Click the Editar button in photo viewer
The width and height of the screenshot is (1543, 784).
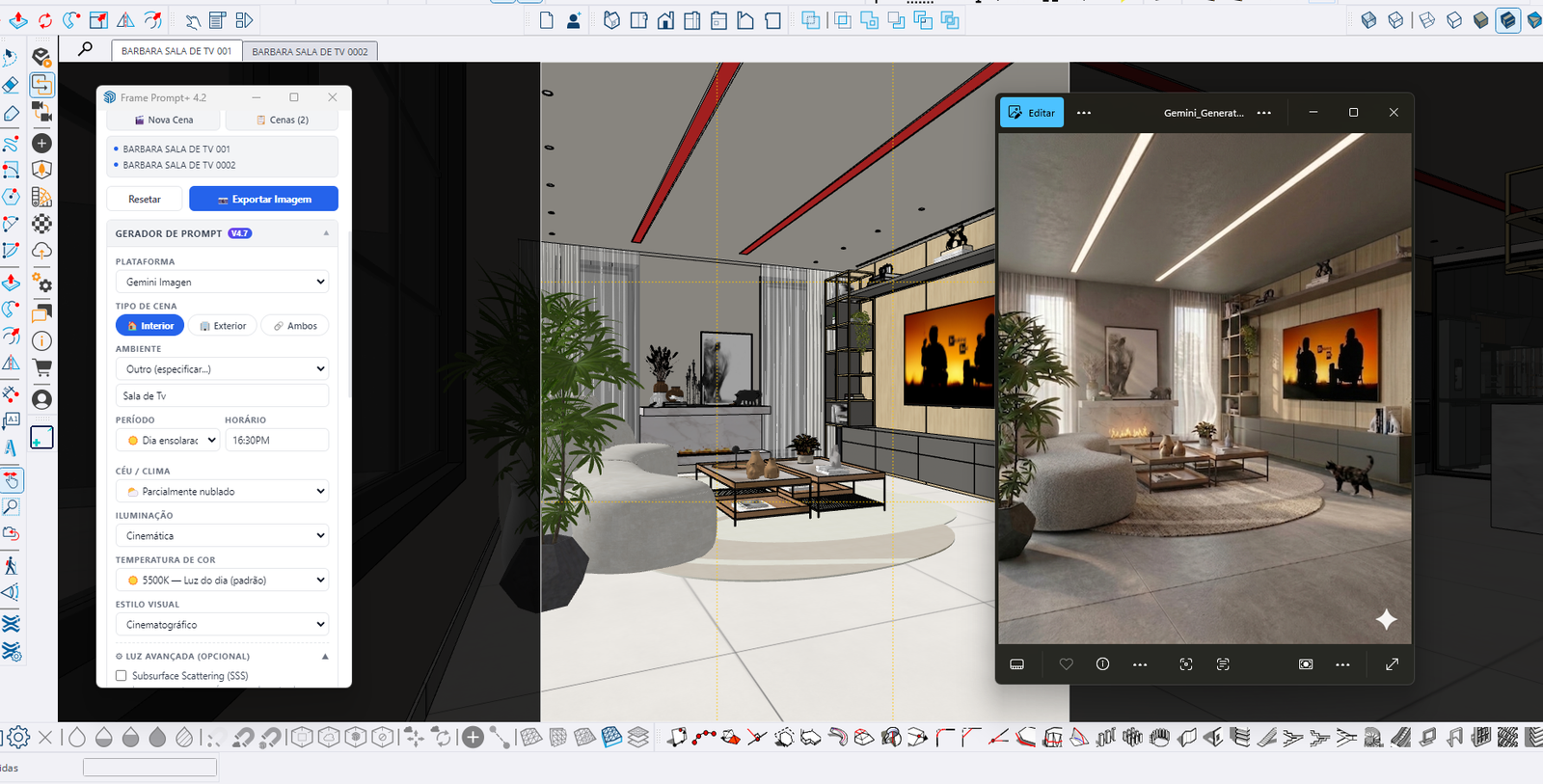[x=1032, y=113]
